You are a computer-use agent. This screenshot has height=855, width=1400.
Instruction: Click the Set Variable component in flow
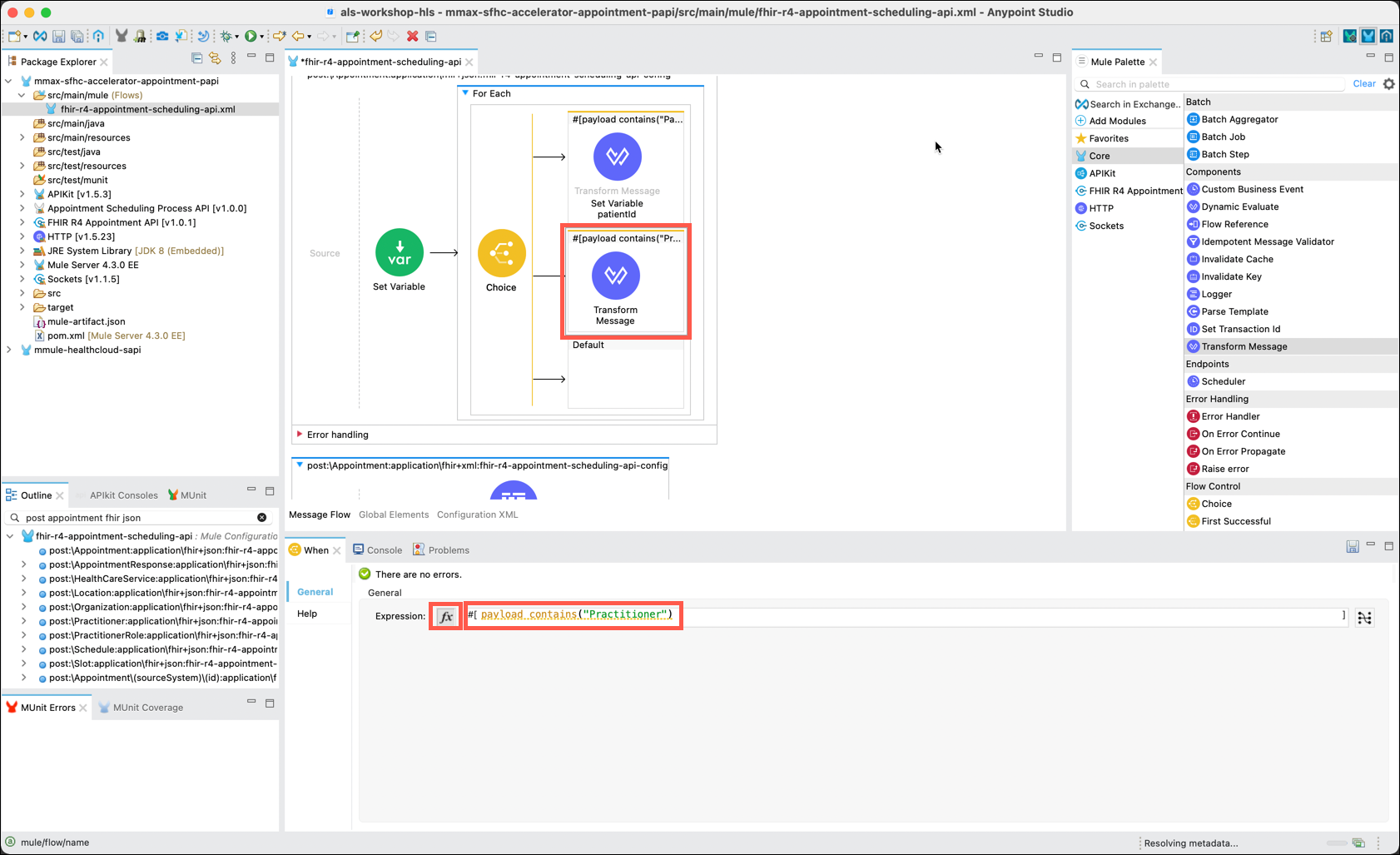[399, 252]
